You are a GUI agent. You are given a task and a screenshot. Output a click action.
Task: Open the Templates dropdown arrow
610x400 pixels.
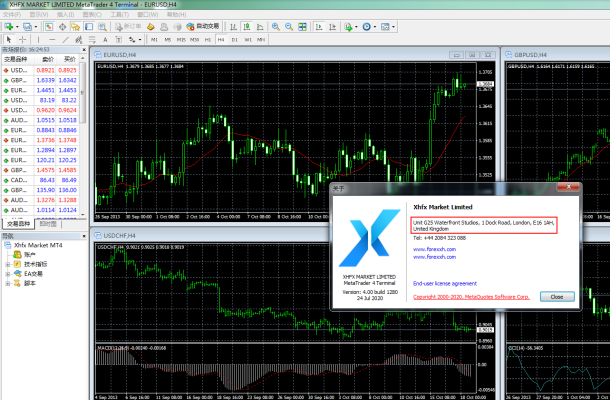[x=394, y=27]
